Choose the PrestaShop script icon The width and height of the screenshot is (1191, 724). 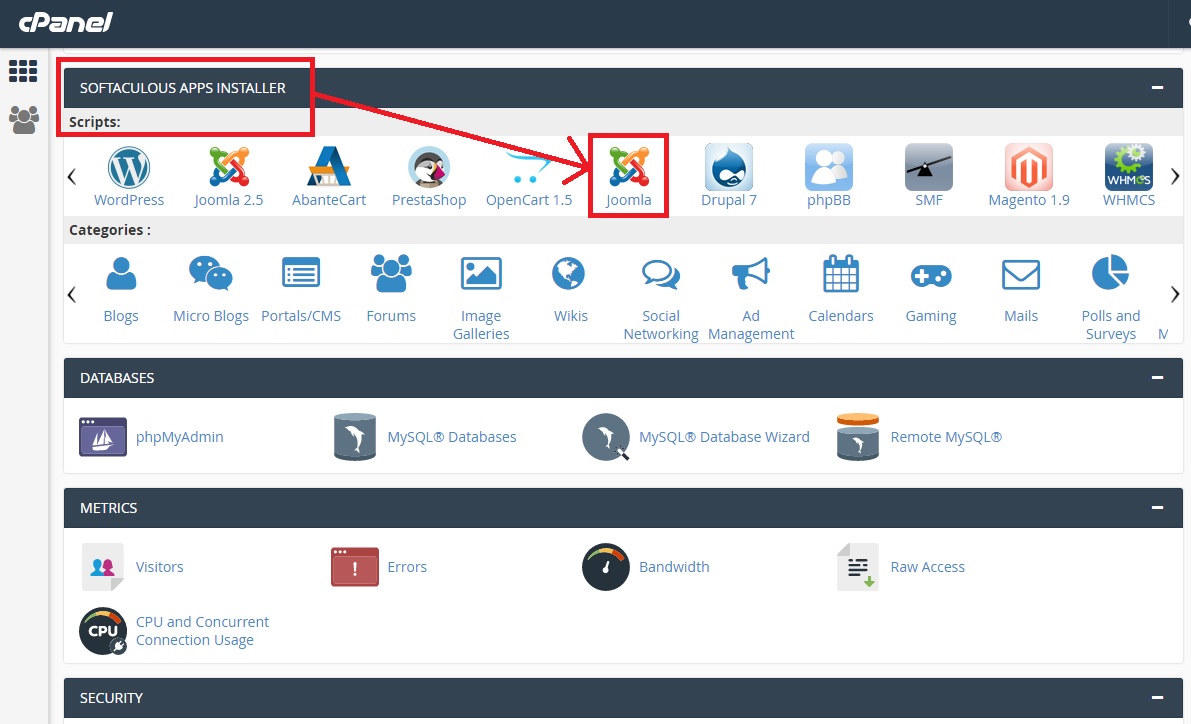[429, 168]
